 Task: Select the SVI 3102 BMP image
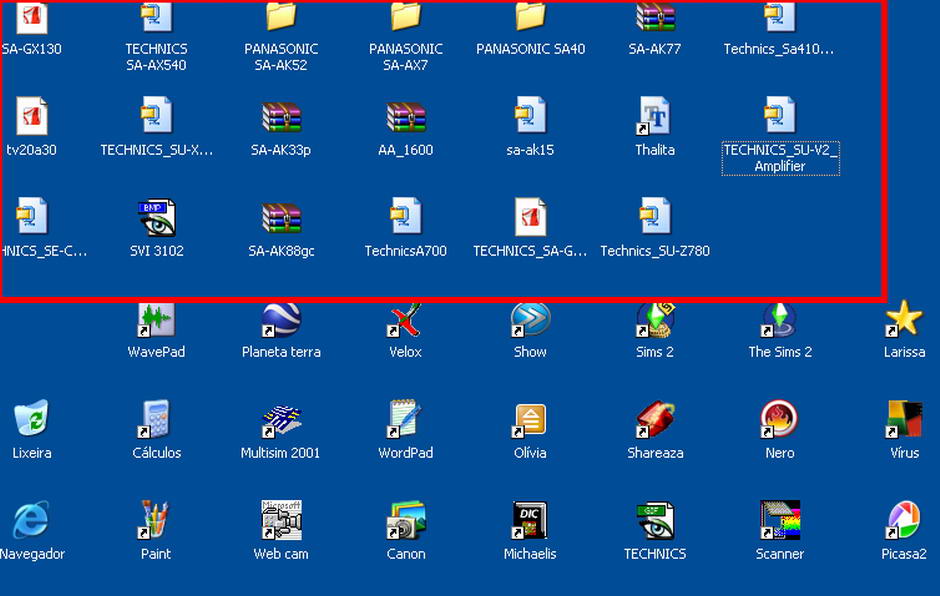[x=156, y=217]
